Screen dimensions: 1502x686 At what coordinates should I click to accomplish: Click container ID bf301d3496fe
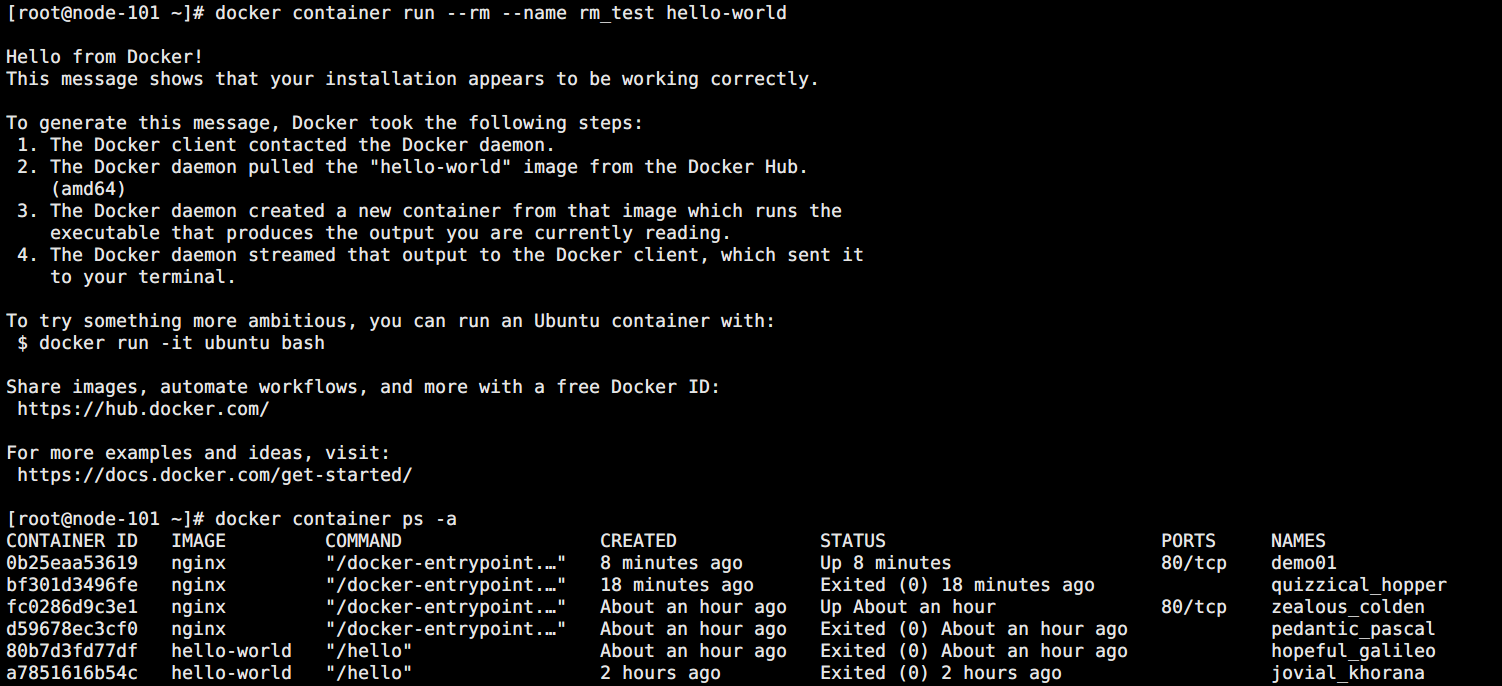tap(72, 585)
